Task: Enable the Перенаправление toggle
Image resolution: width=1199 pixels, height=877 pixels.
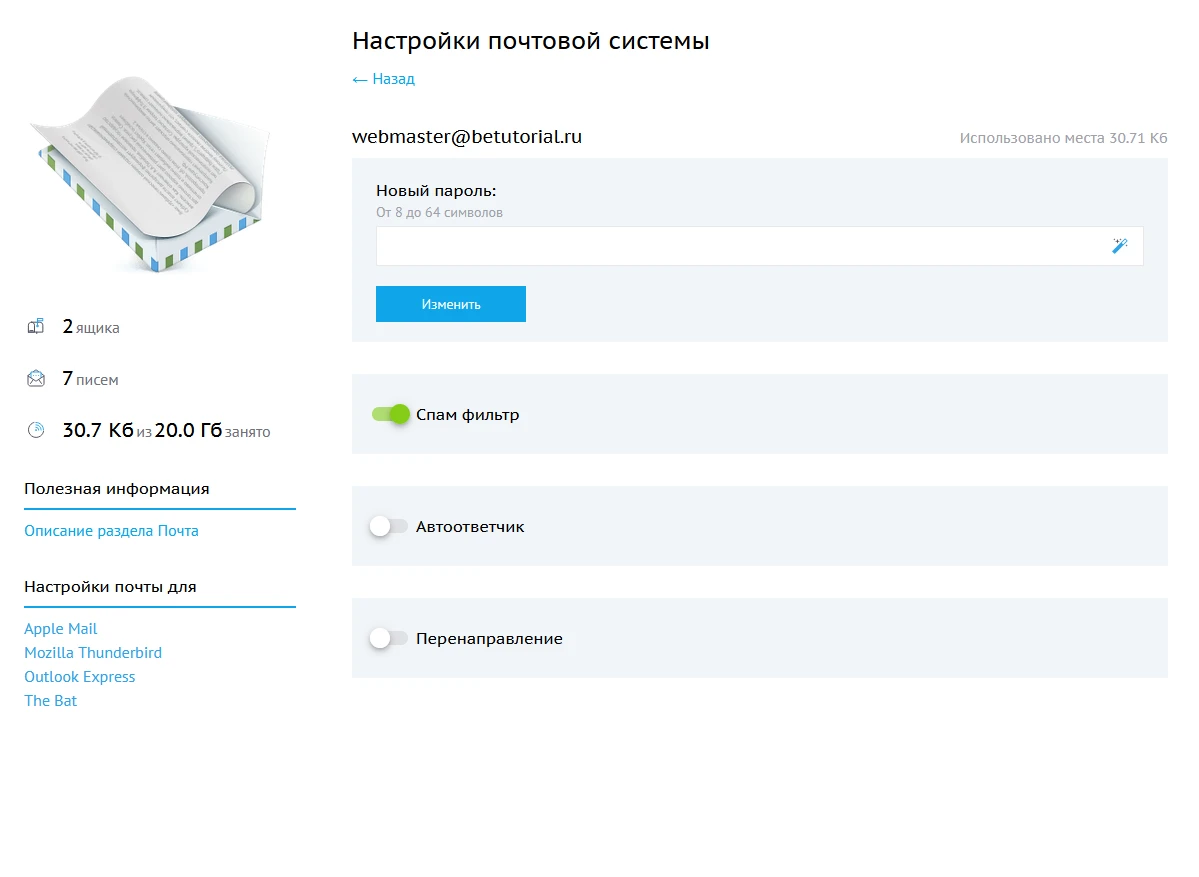Action: [389, 637]
